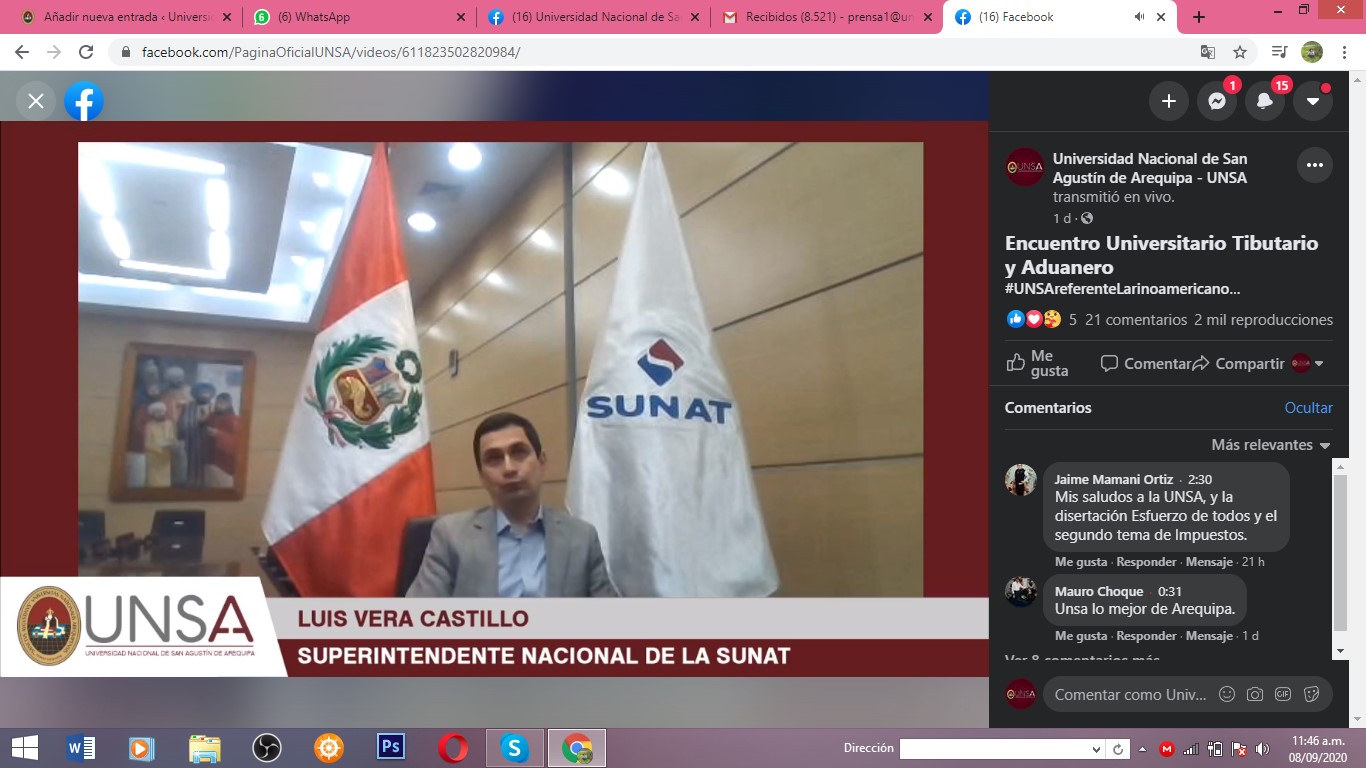Open post options three-dots menu
Image resolution: width=1366 pixels, height=768 pixels.
click(x=1314, y=165)
